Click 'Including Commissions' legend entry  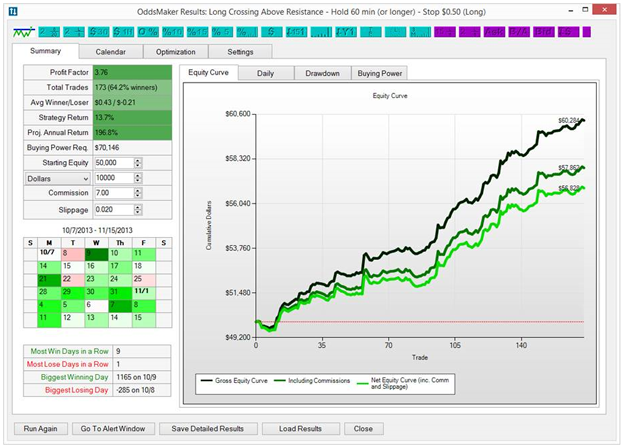tap(312, 381)
